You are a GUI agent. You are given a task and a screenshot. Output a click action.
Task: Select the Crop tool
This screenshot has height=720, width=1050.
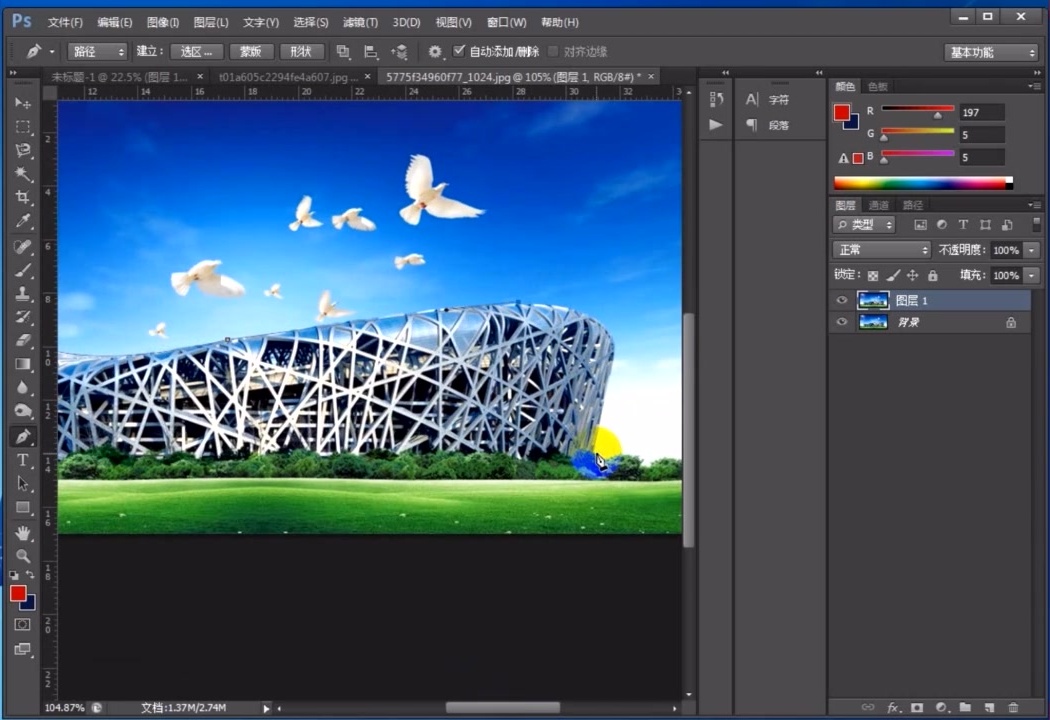pos(23,197)
